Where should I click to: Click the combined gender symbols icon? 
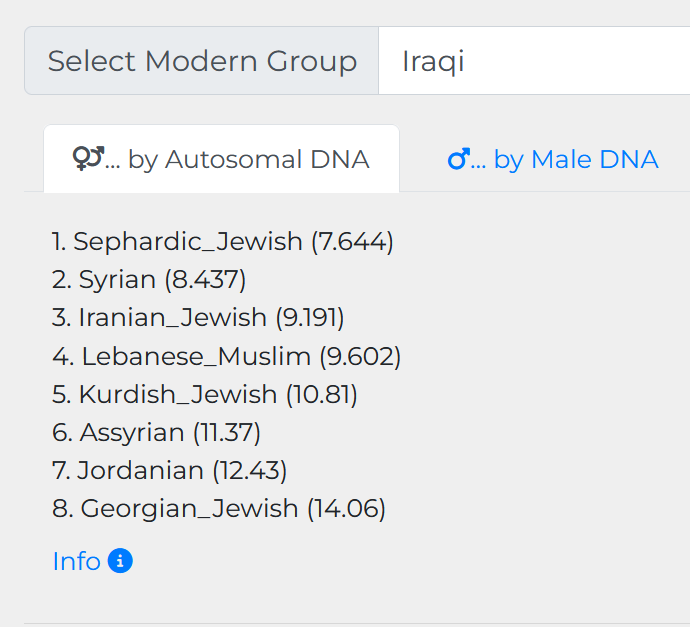pos(88,158)
